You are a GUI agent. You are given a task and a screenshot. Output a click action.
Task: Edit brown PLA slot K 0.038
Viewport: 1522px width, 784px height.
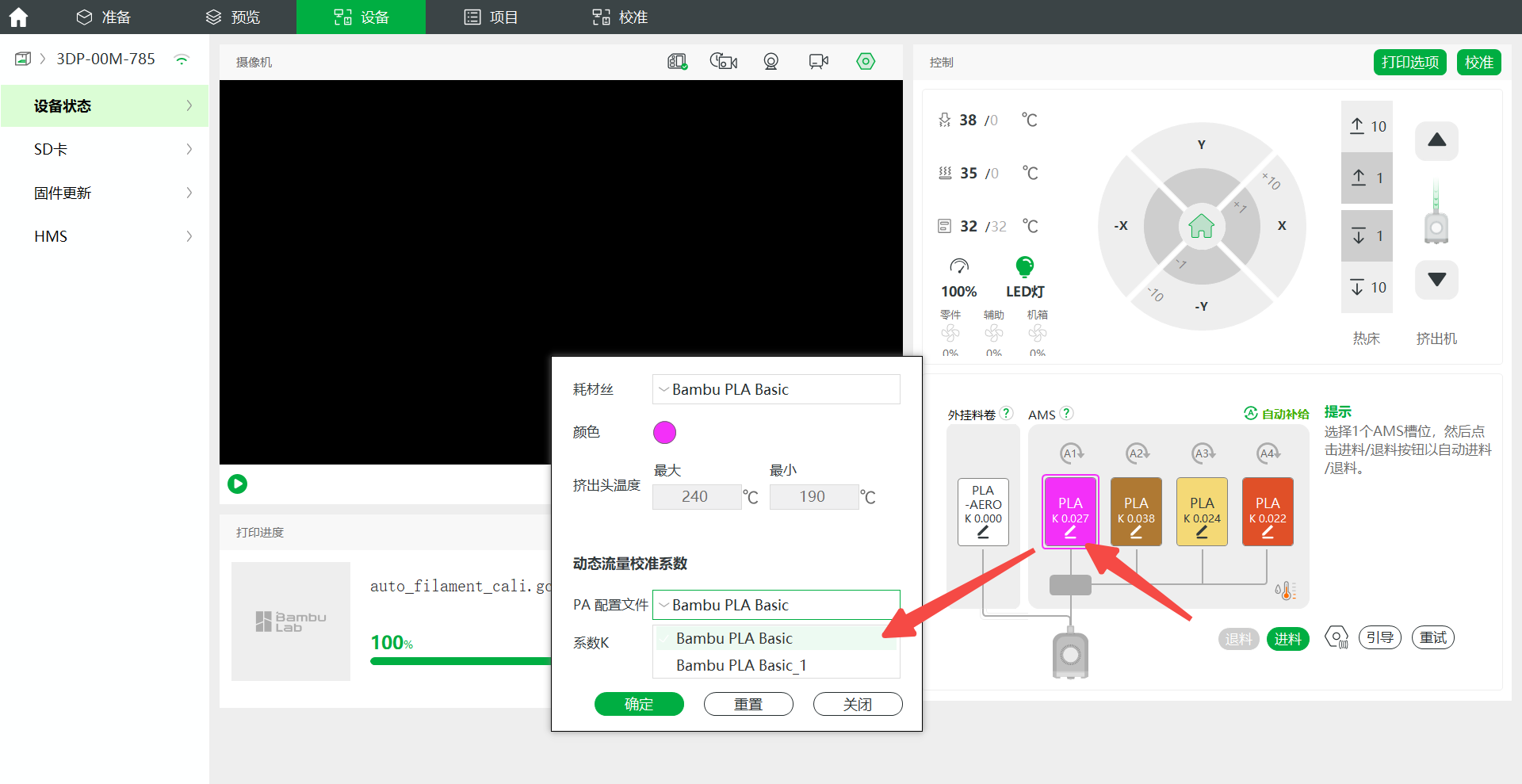[1136, 533]
